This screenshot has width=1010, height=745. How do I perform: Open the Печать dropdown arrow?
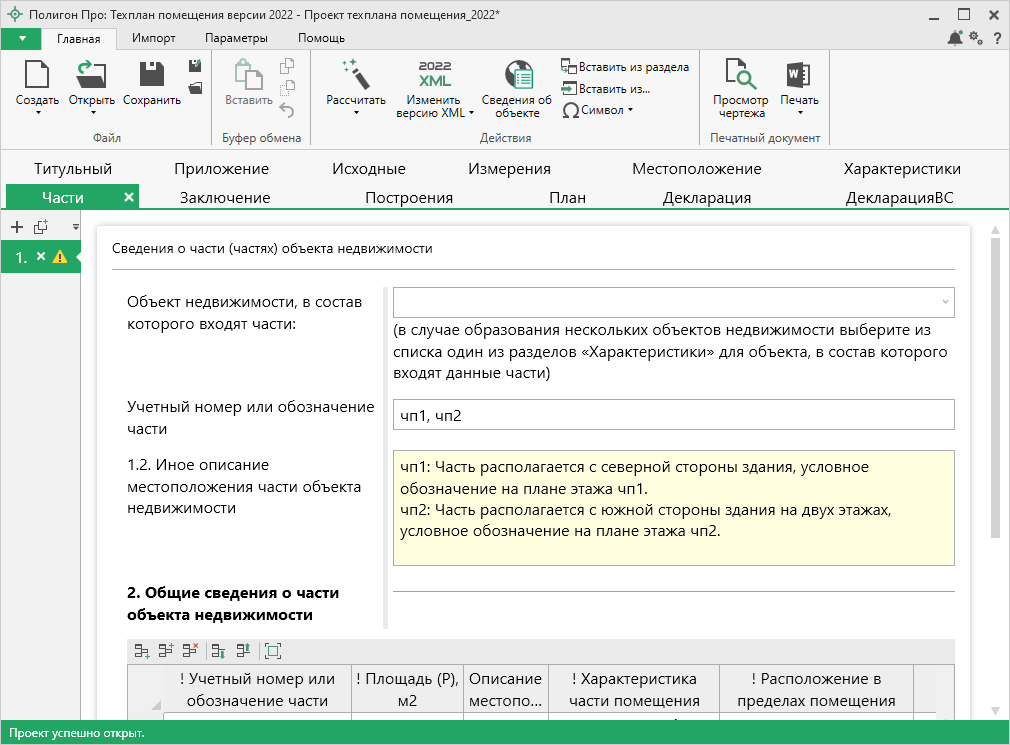799,113
